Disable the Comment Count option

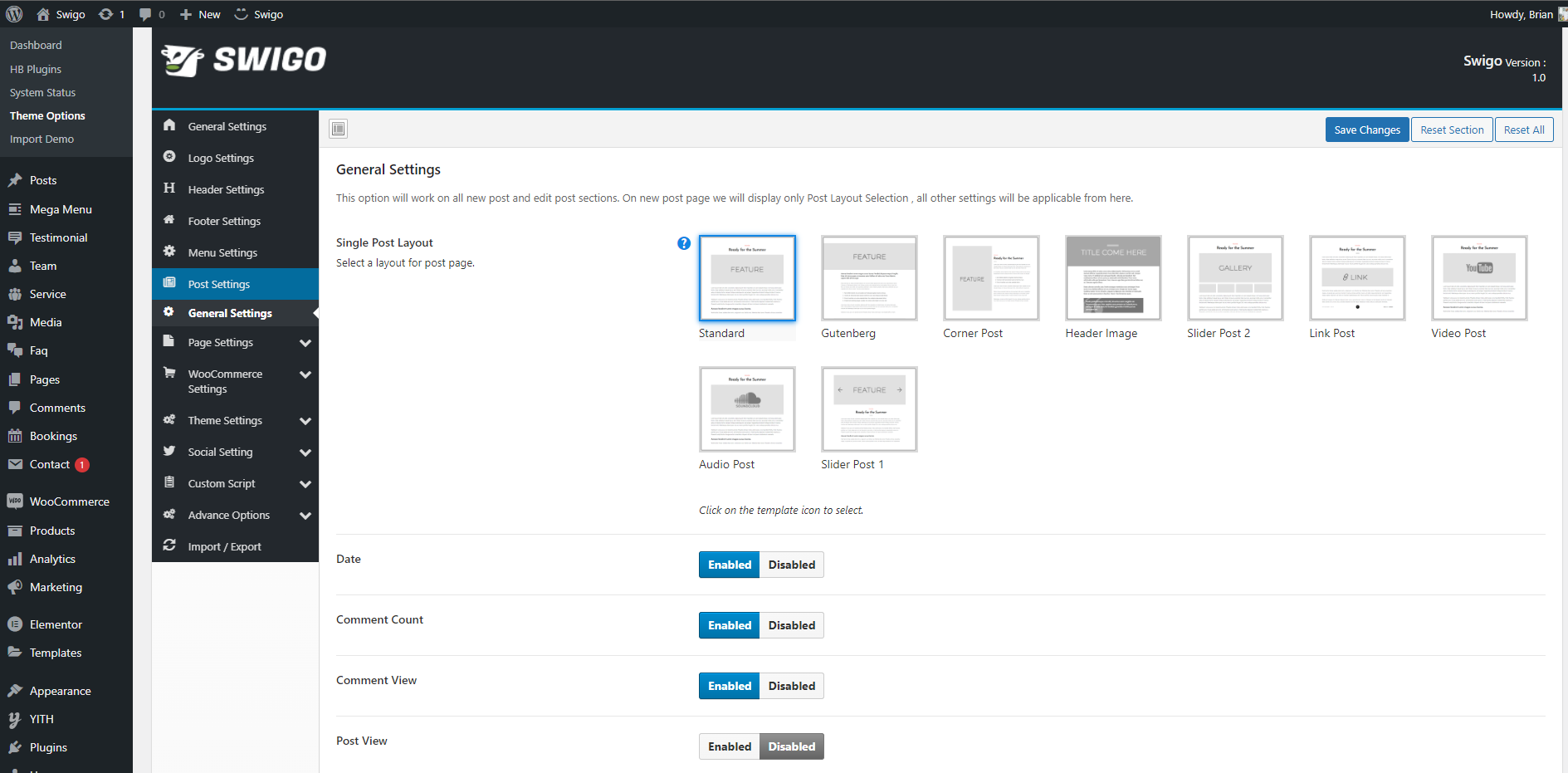pos(791,625)
